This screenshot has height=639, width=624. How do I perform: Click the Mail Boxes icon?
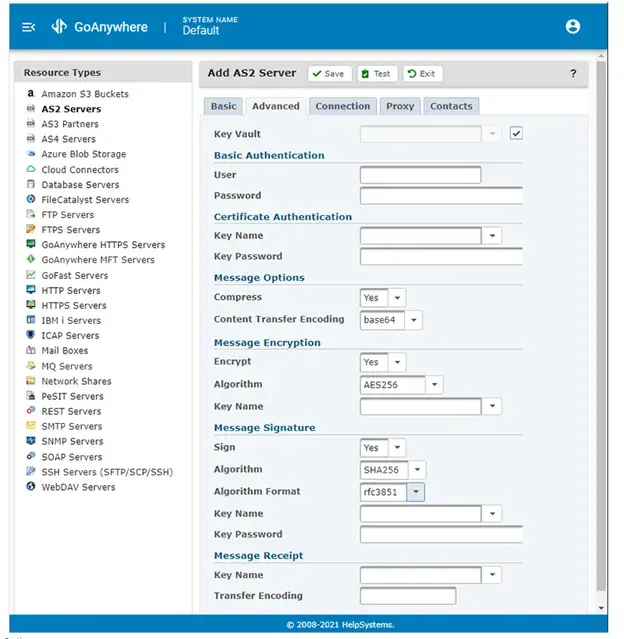31,351
